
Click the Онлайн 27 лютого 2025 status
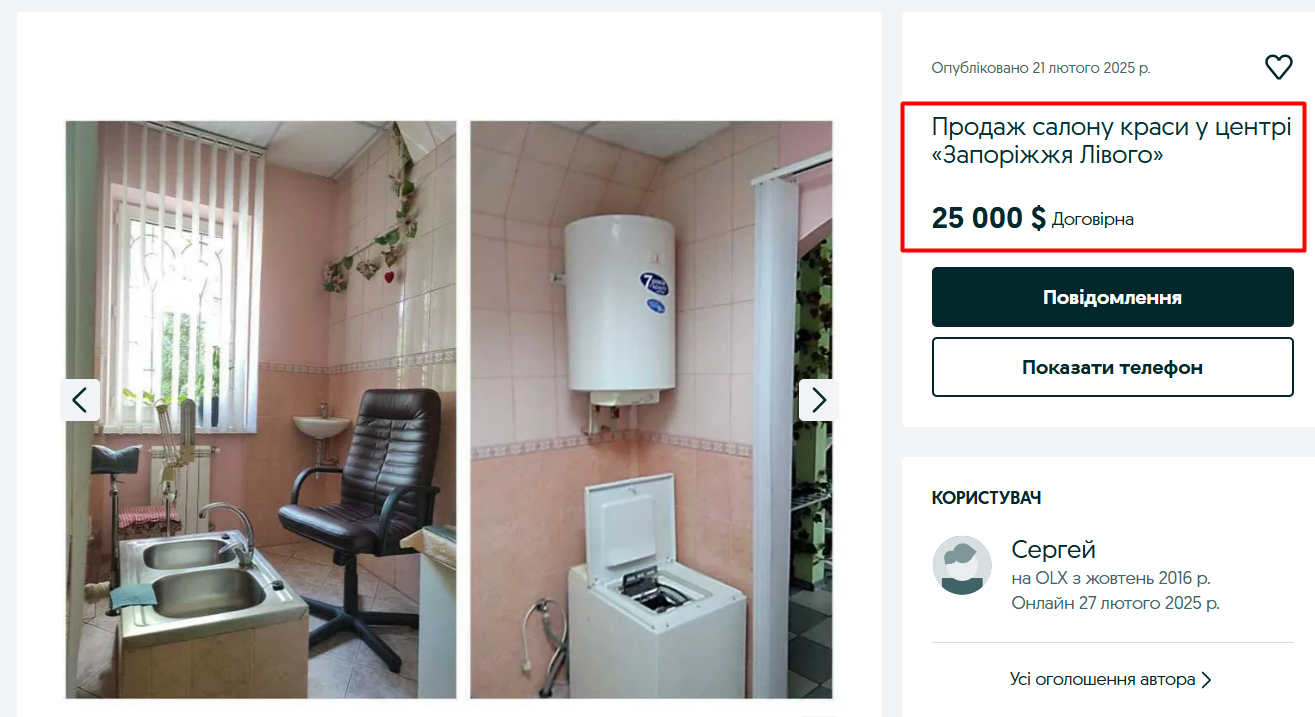(x=1115, y=603)
